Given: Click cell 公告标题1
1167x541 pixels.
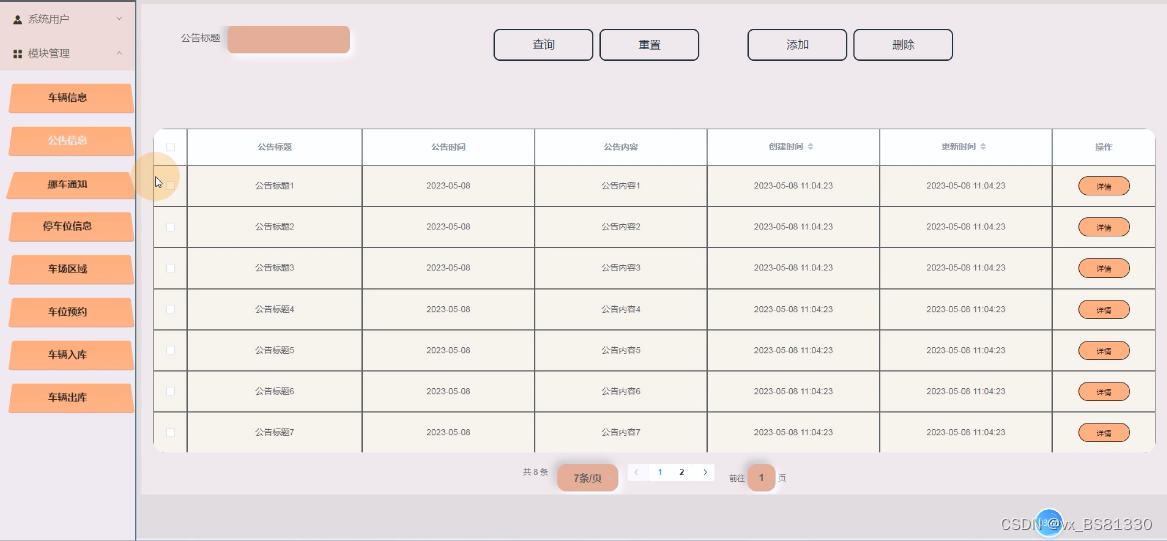Looking at the screenshot, I should 275,185.
